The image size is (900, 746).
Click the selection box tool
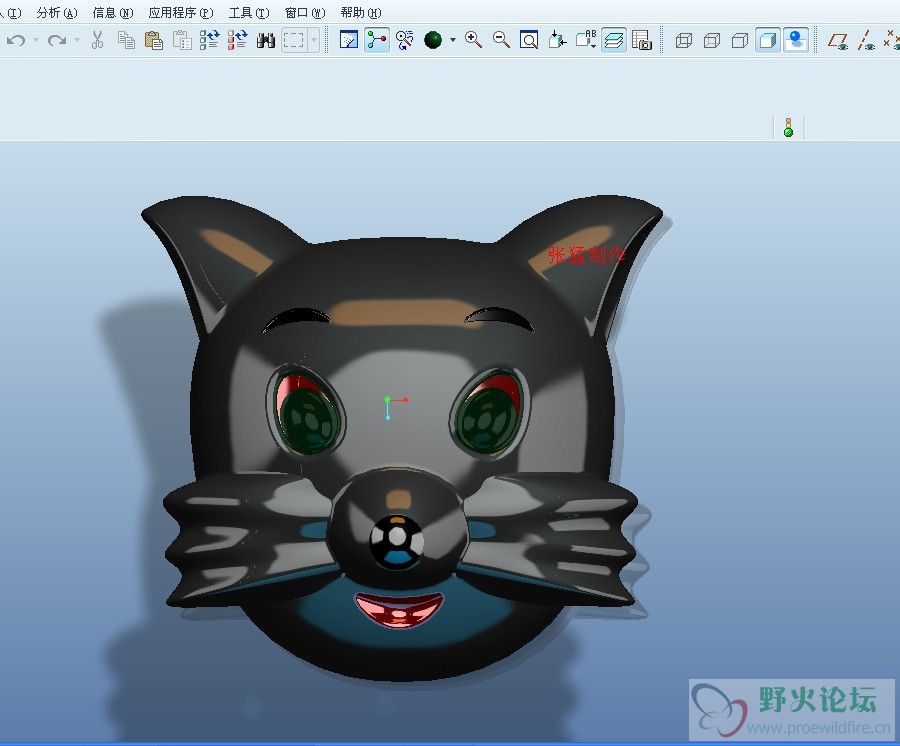coord(294,40)
